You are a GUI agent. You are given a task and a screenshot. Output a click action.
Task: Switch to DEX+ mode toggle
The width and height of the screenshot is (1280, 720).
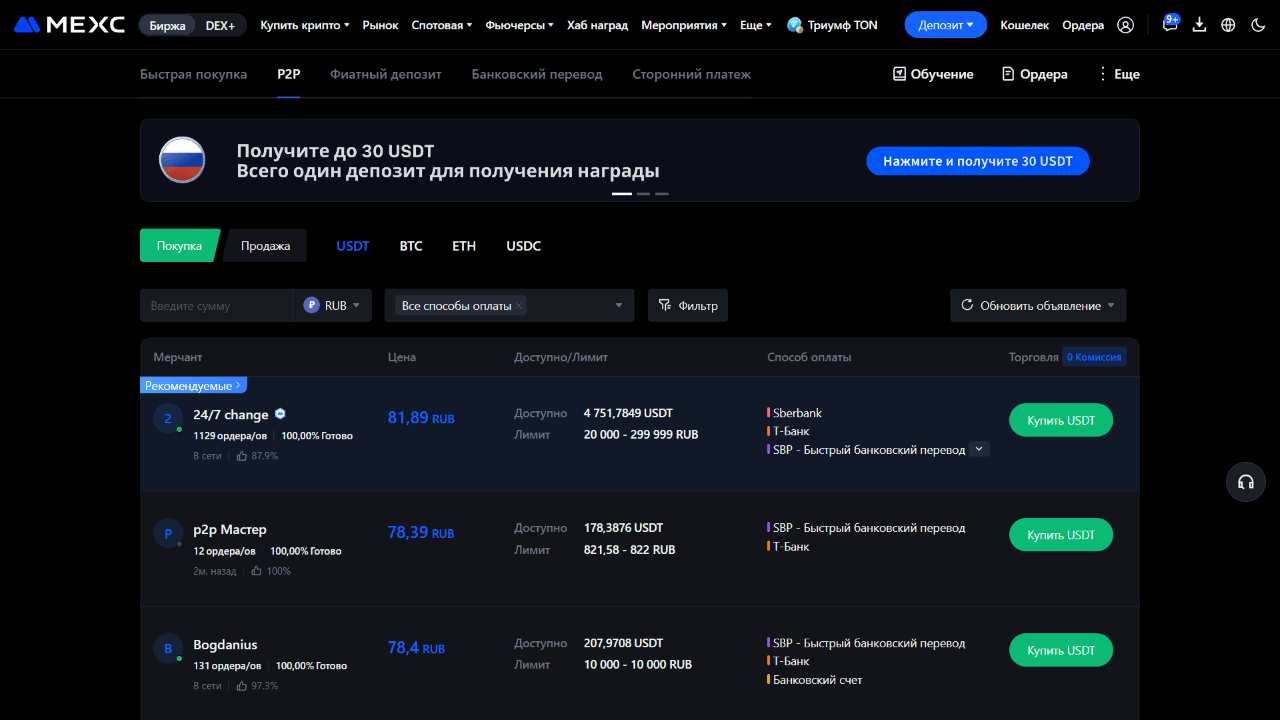point(220,25)
